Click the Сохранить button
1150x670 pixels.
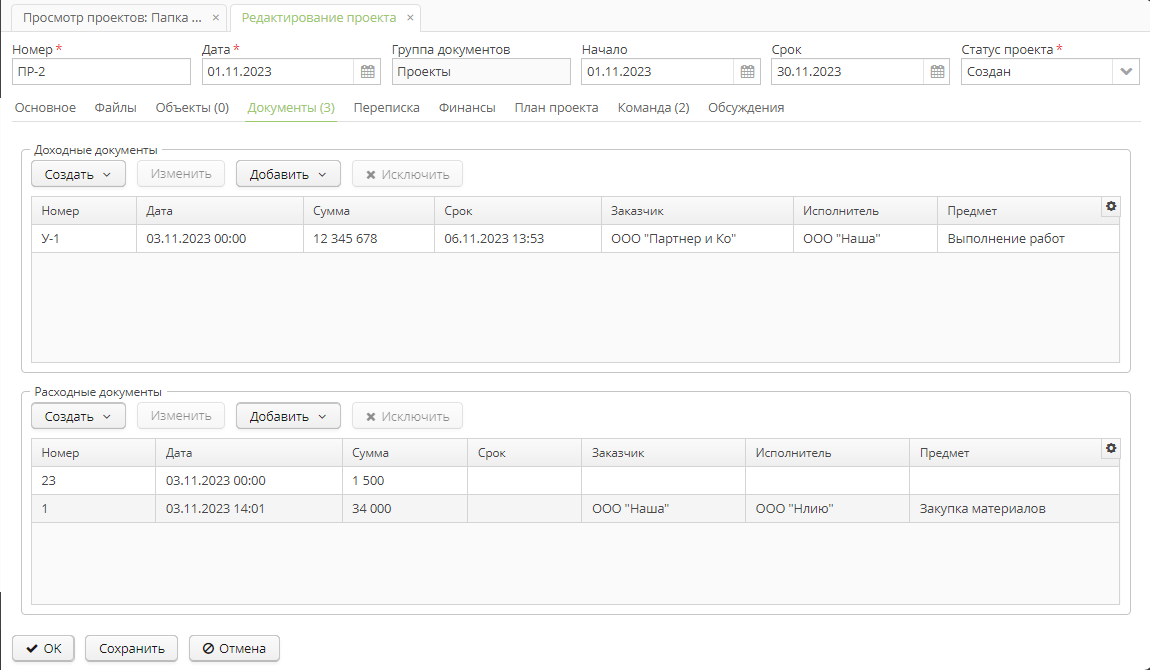click(131, 648)
